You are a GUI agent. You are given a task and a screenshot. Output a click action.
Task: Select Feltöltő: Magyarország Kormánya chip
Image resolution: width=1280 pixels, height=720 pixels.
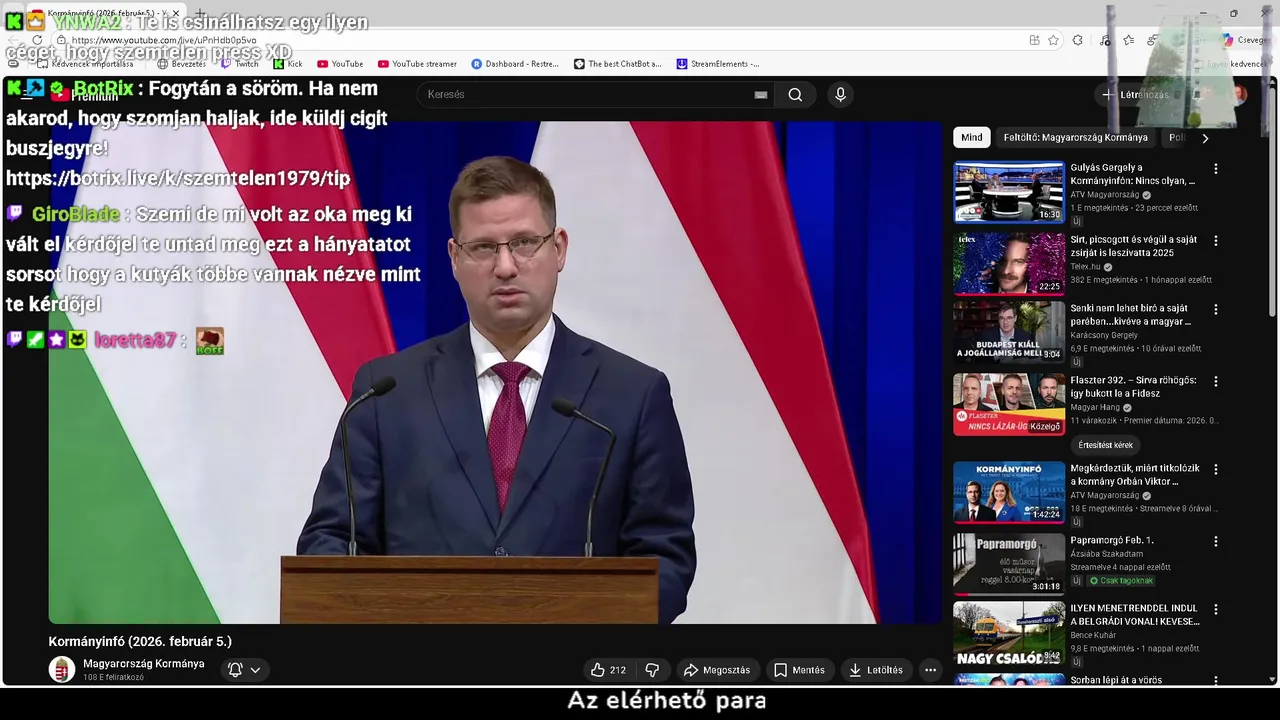tap(1076, 138)
